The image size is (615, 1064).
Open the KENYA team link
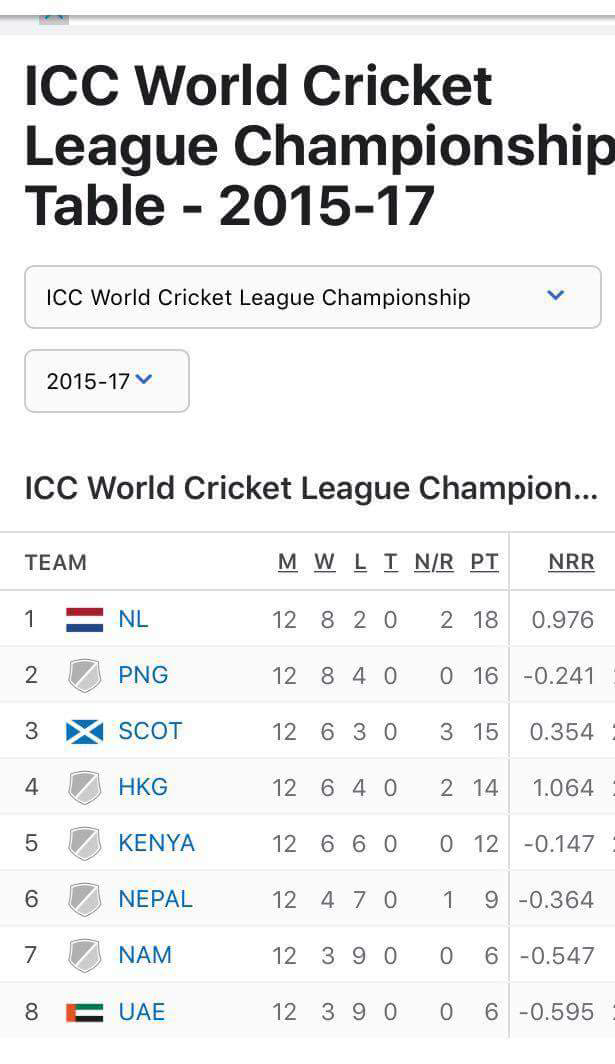(x=156, y=844)
